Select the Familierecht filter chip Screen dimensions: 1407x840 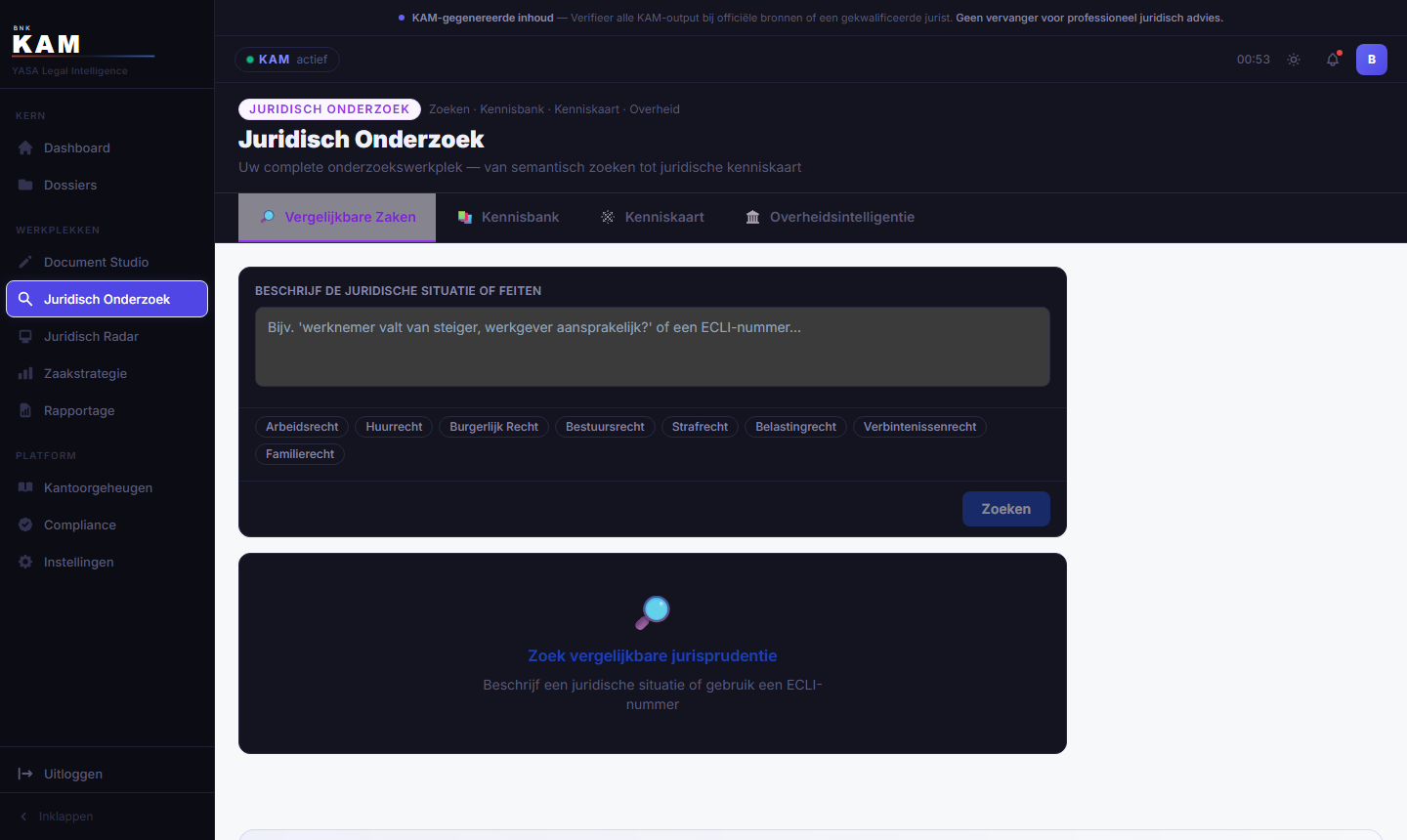[x=300, y=454]
